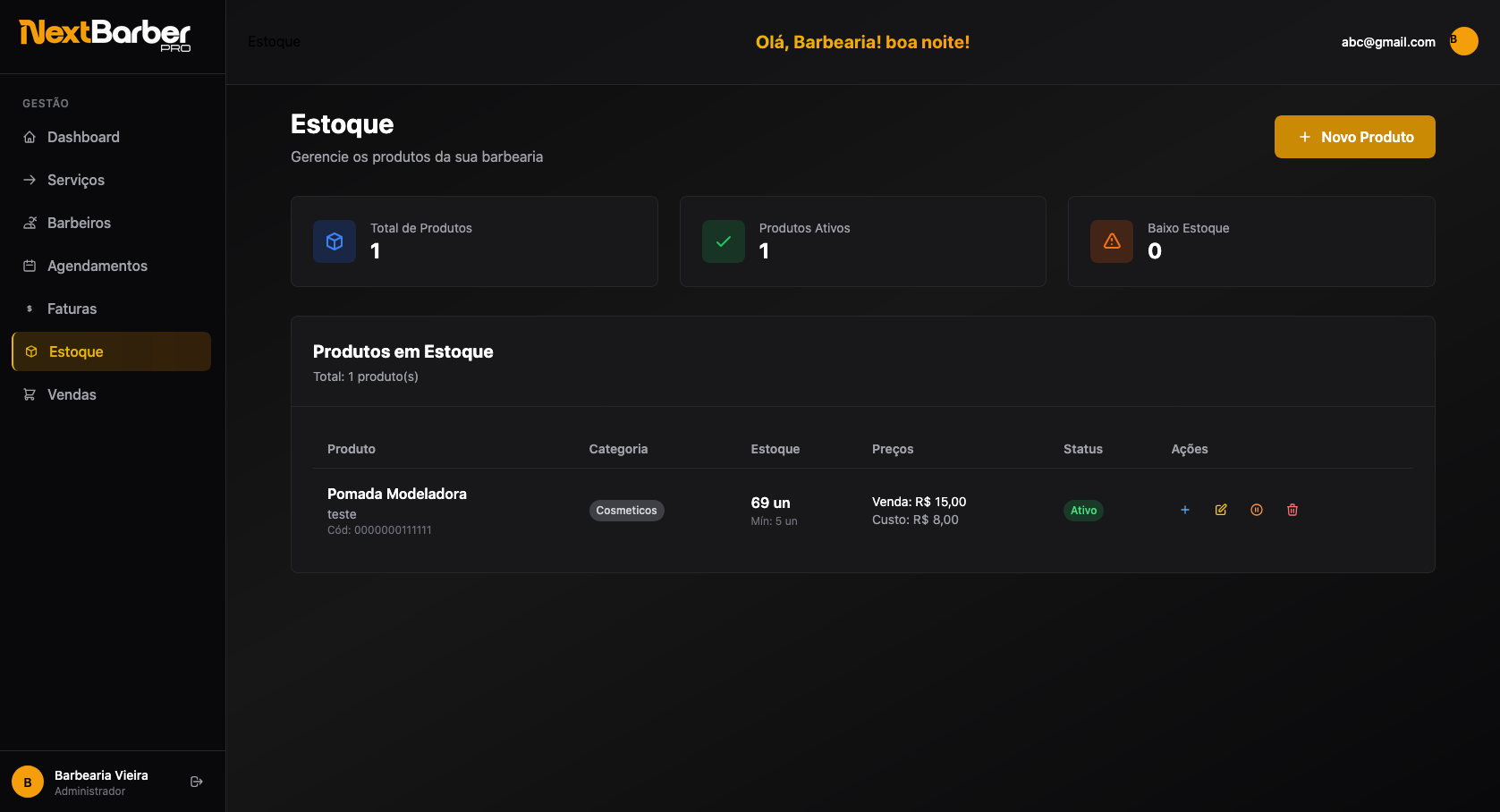This screenshot has height=812, width=1500.
Task: Open the user avatar next to email
Action: pos(1463,41)
